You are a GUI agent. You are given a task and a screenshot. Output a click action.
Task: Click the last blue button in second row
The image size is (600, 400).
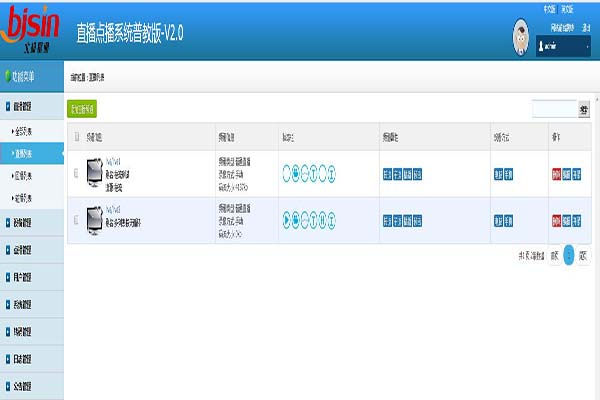(576, 221)
